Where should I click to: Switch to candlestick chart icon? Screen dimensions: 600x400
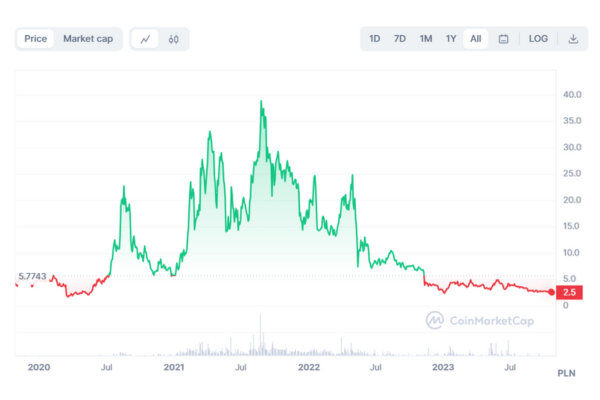(x=173, y=39)
